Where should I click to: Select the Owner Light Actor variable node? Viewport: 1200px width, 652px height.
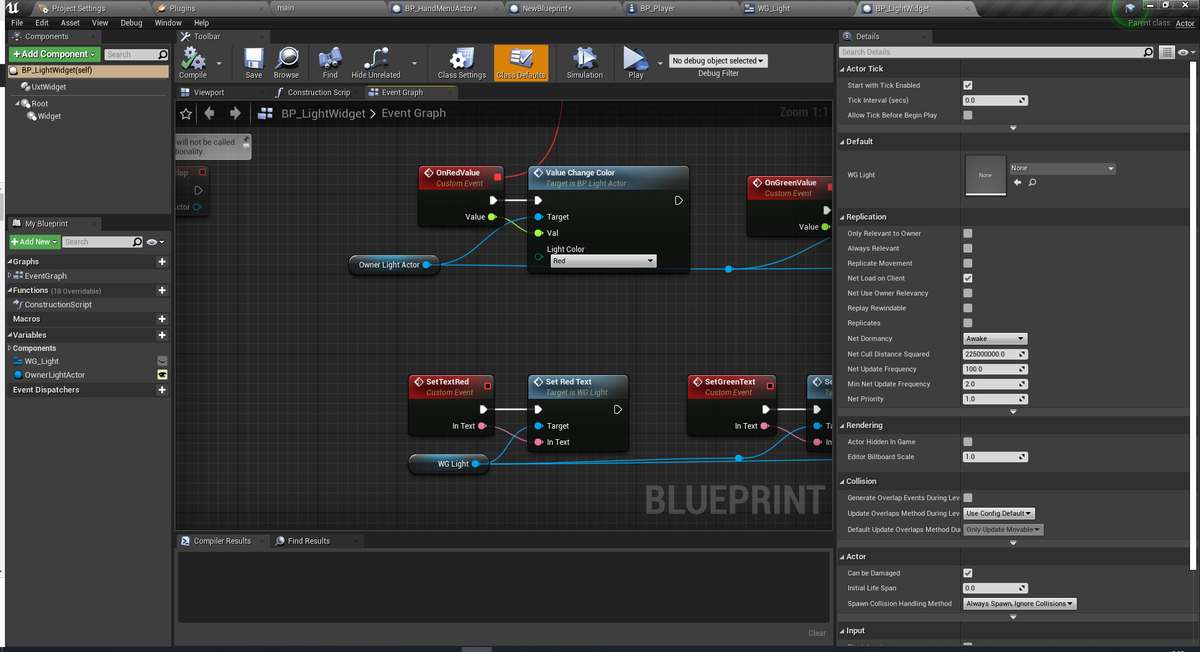click(394, 265)
